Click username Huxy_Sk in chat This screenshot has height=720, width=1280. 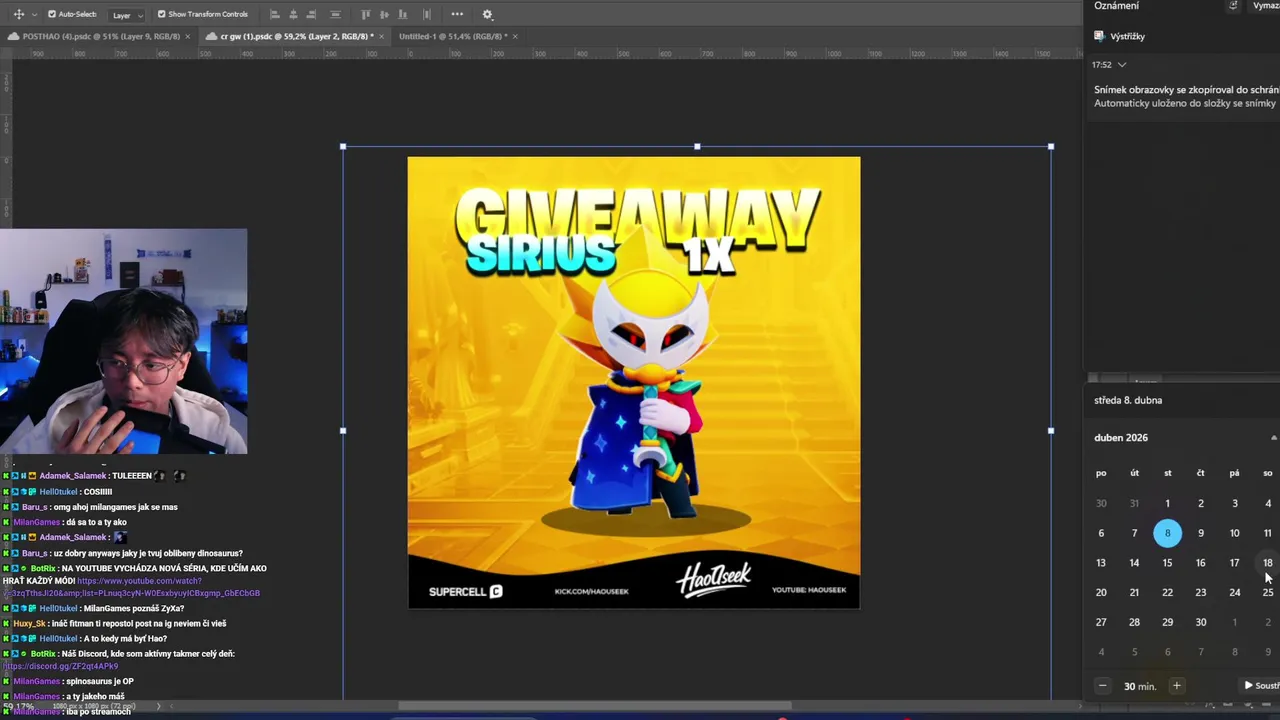30,623
